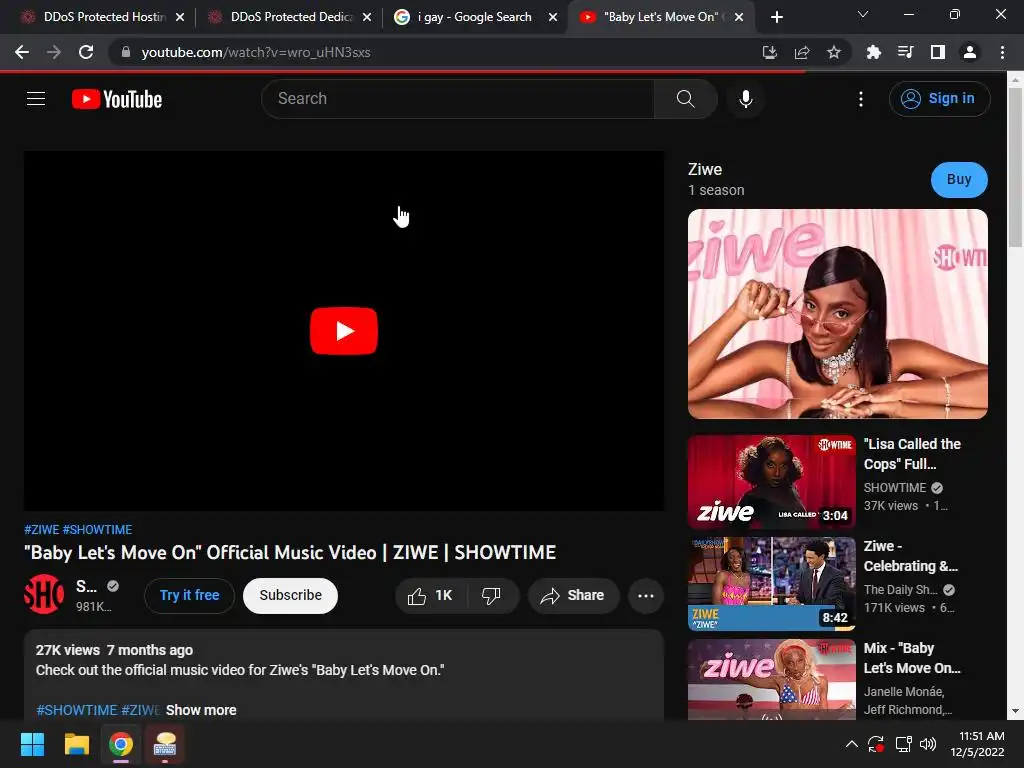Reload the current page
This screenshot has height=768, width=1024.
click(x=86, y=52)
